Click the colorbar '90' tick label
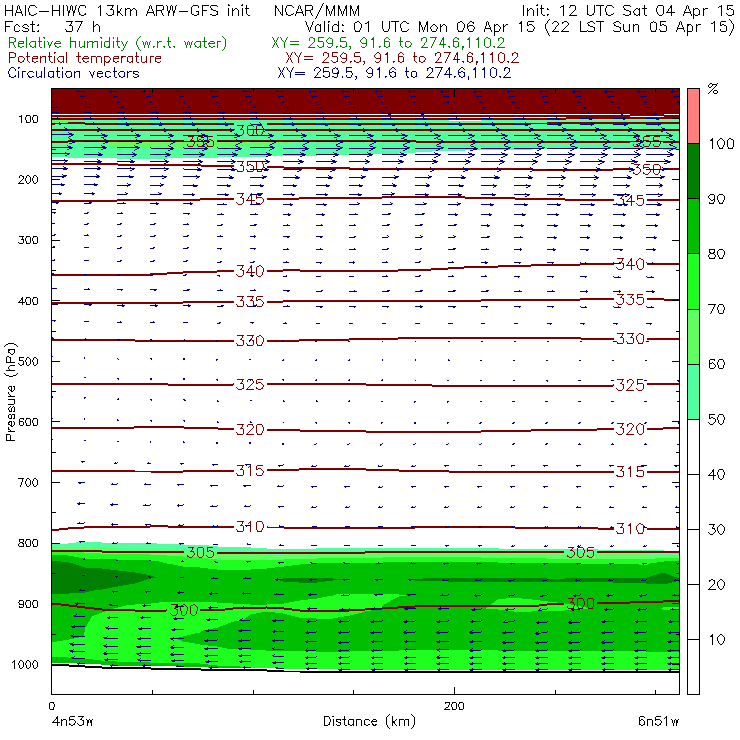This screenshot has height=740, width=740. click(x=716, y=199)
